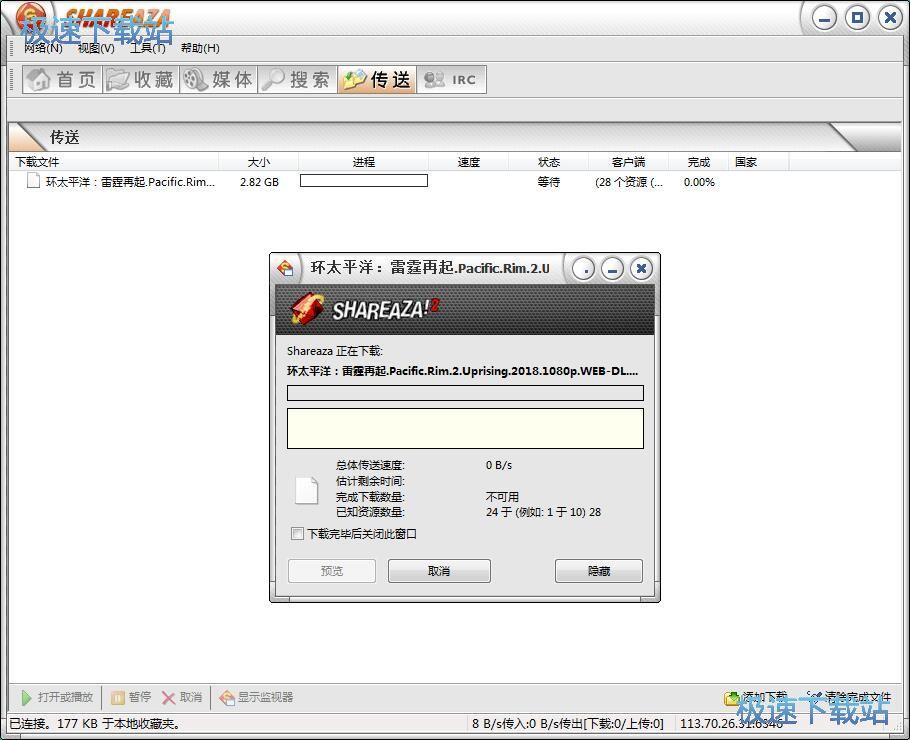Click the bandwidth status bar text
The width and height of the screenshot is (910, 740).
(568, 724)
